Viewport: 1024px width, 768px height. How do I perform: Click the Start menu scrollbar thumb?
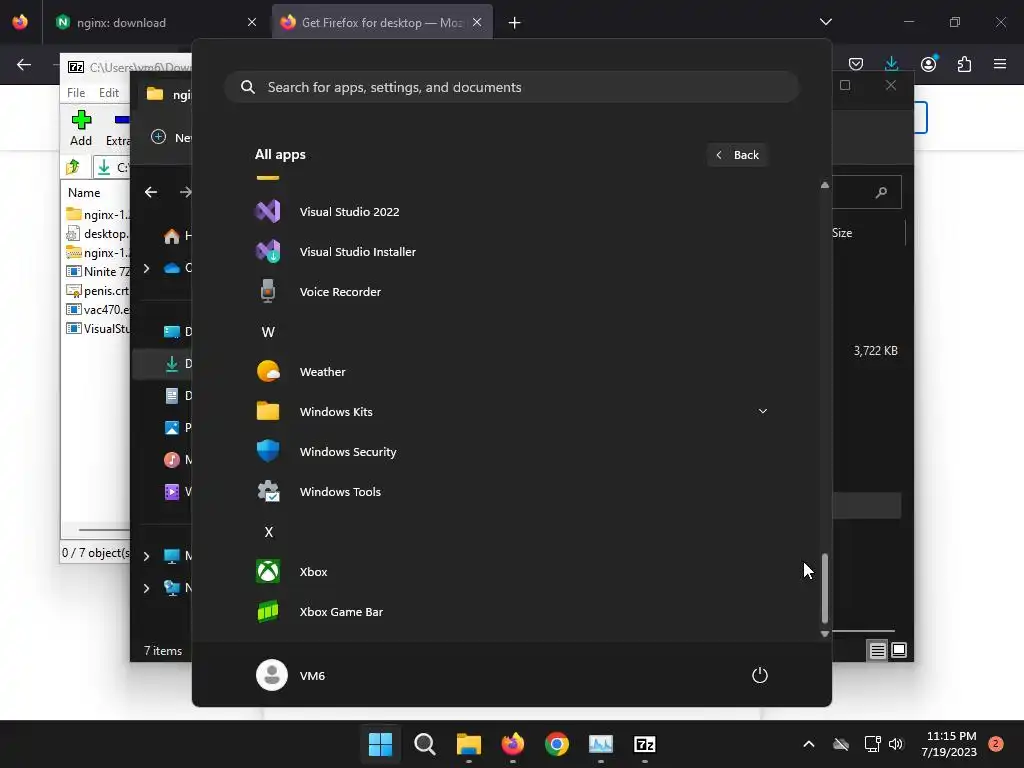coord(825,588)
